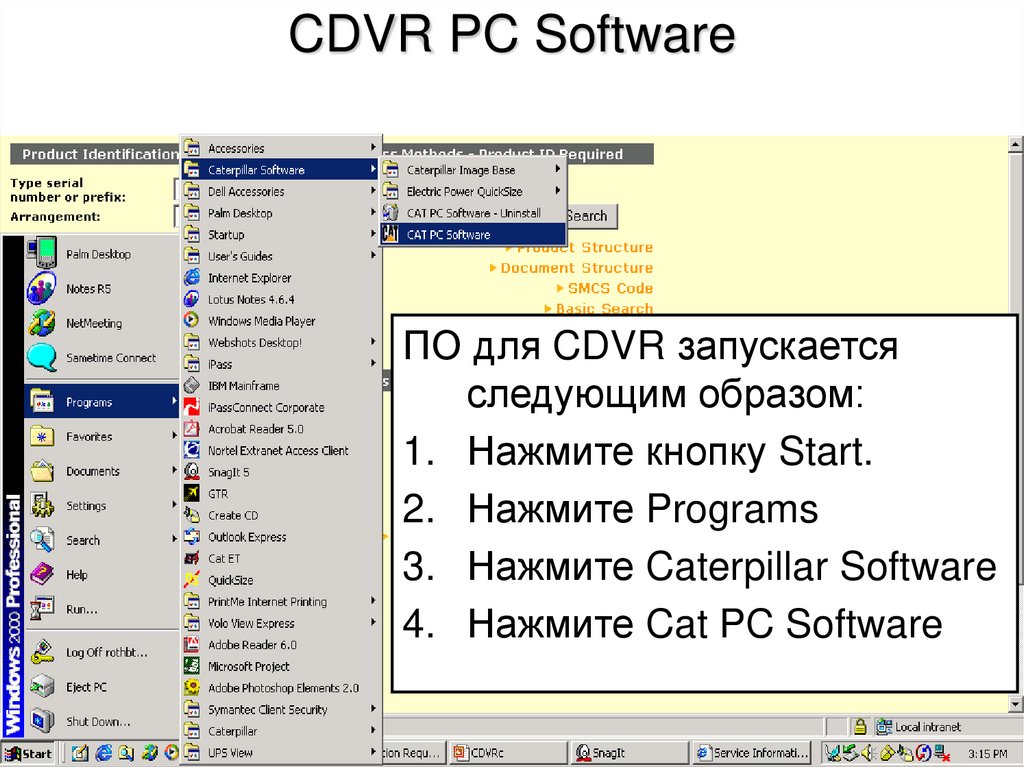The width and height of the screenshot is (1024, 767).
Task: Click the Acrobat Reader 5.0 icon
Action: pos(191,429)
